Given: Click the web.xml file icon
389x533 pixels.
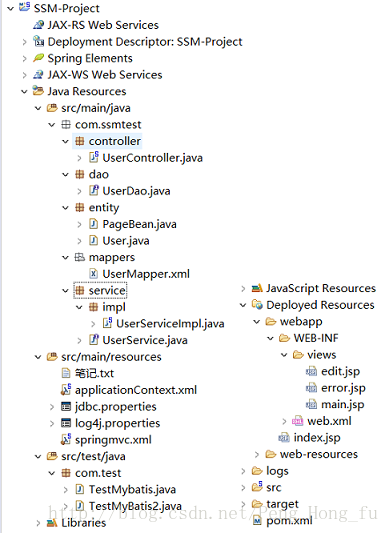Looking at the screenshot, I should click(298, 421).
